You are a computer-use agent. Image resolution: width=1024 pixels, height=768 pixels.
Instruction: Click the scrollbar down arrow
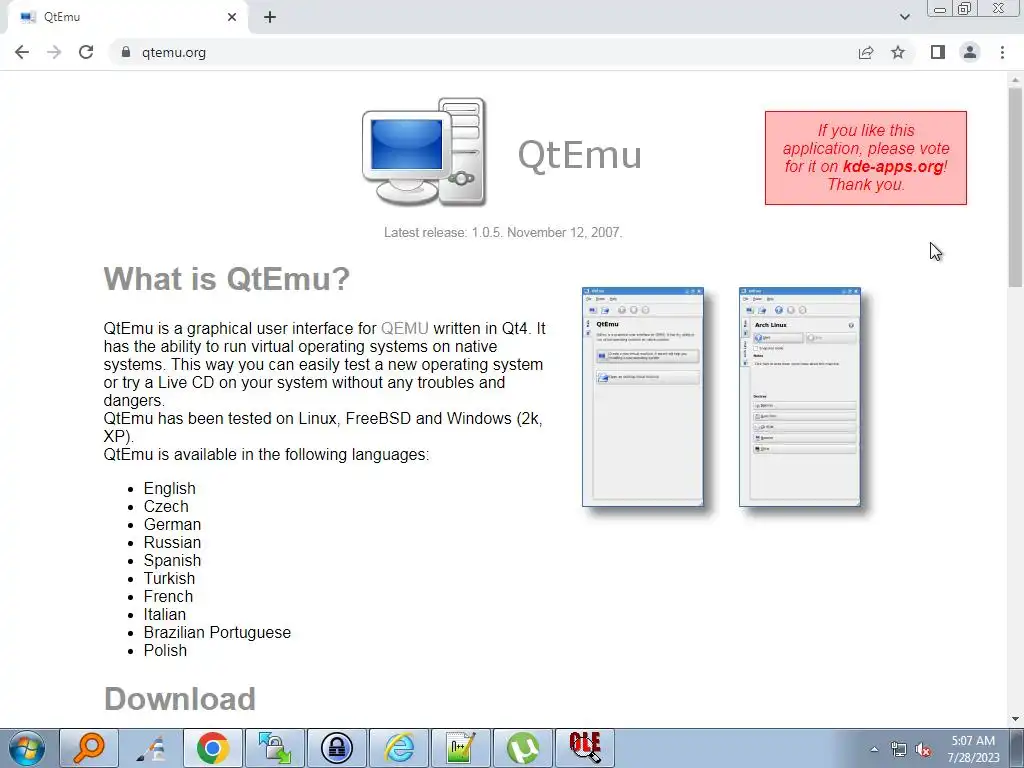tap(1016, 719)
